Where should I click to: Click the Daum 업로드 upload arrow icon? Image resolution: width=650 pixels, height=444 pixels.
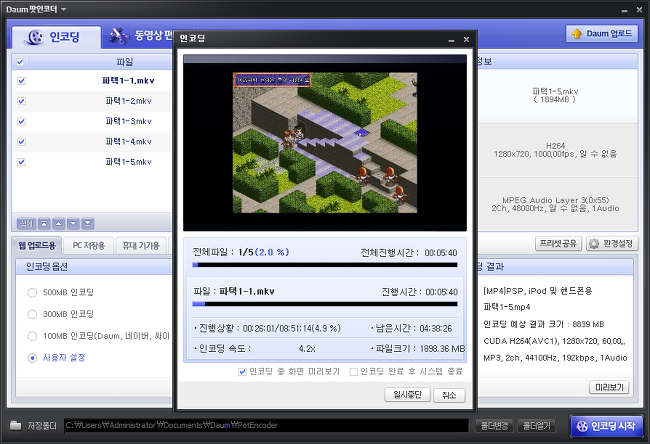pos(576,34)
